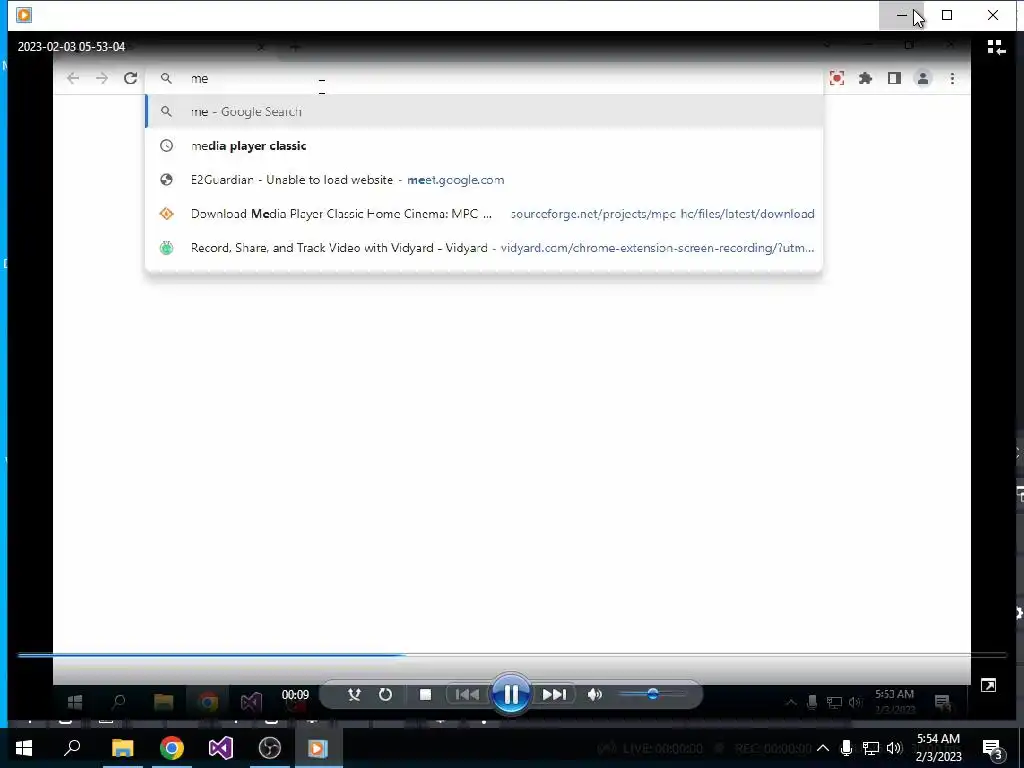Click the side panel icon in the recorded Chrome
Viewport: 1024px width, 768px height.
[x=894, y=78]
